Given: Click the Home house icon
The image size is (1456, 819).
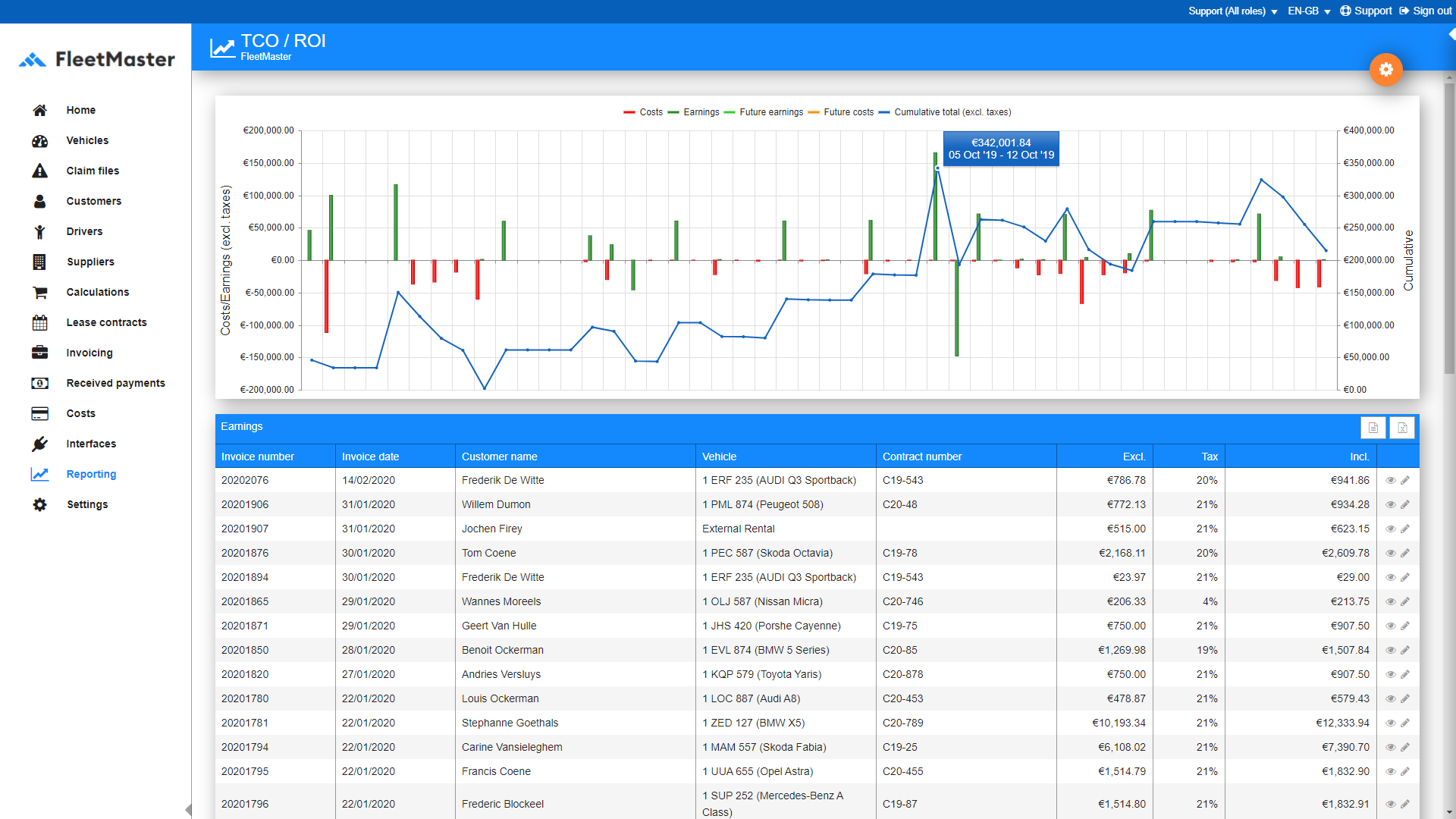Looking at the screenshot, I should point(40,111).
